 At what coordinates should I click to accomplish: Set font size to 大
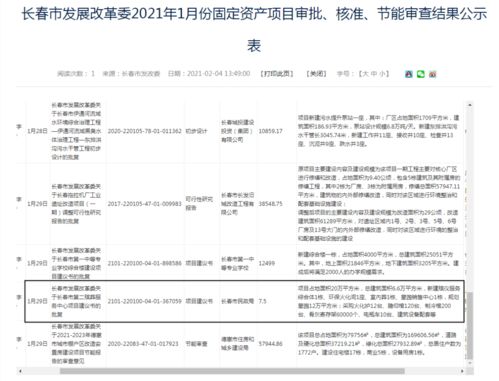(x=366, y=74)
